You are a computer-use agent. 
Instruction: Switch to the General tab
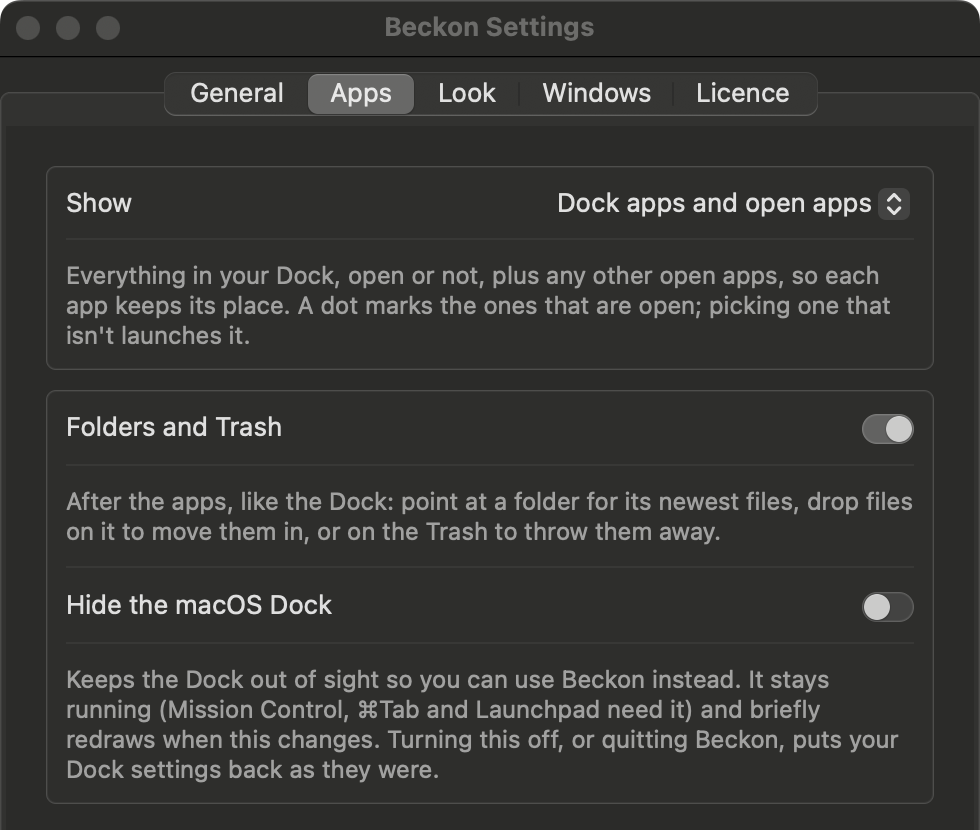(x=237, y=94)
